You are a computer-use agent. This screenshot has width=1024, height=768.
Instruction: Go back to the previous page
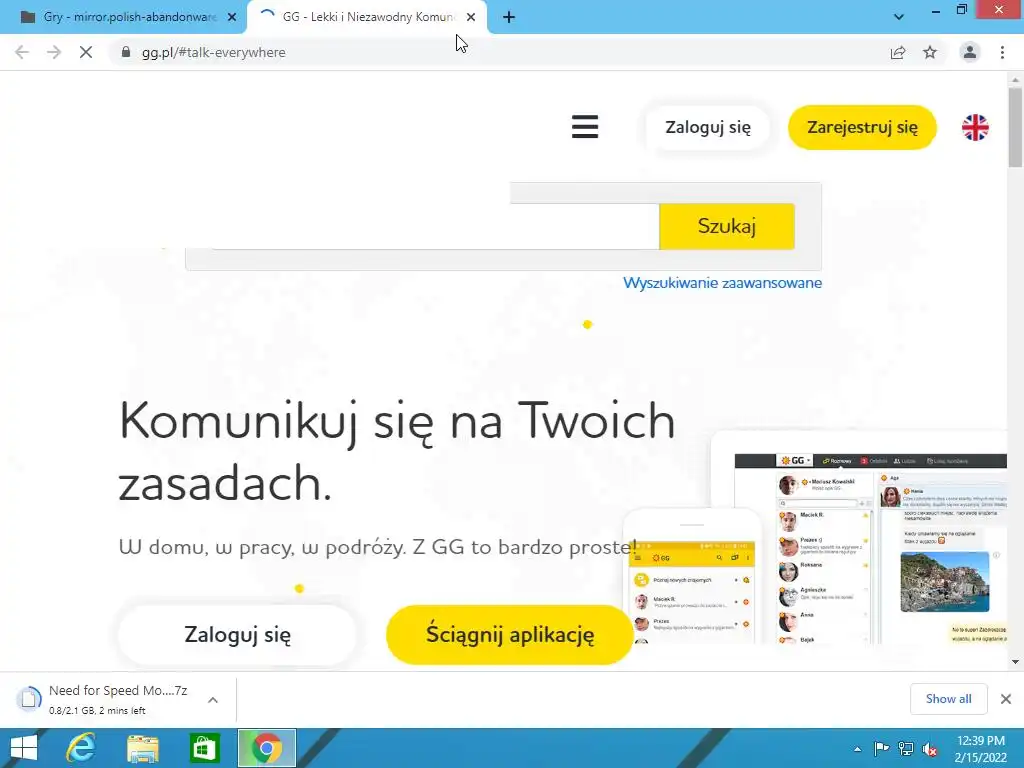[22, 52]
